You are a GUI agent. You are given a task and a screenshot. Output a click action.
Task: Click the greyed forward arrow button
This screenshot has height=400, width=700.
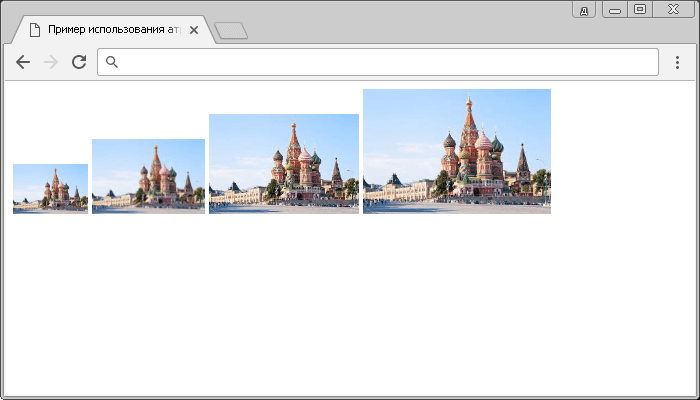(51, 62)
